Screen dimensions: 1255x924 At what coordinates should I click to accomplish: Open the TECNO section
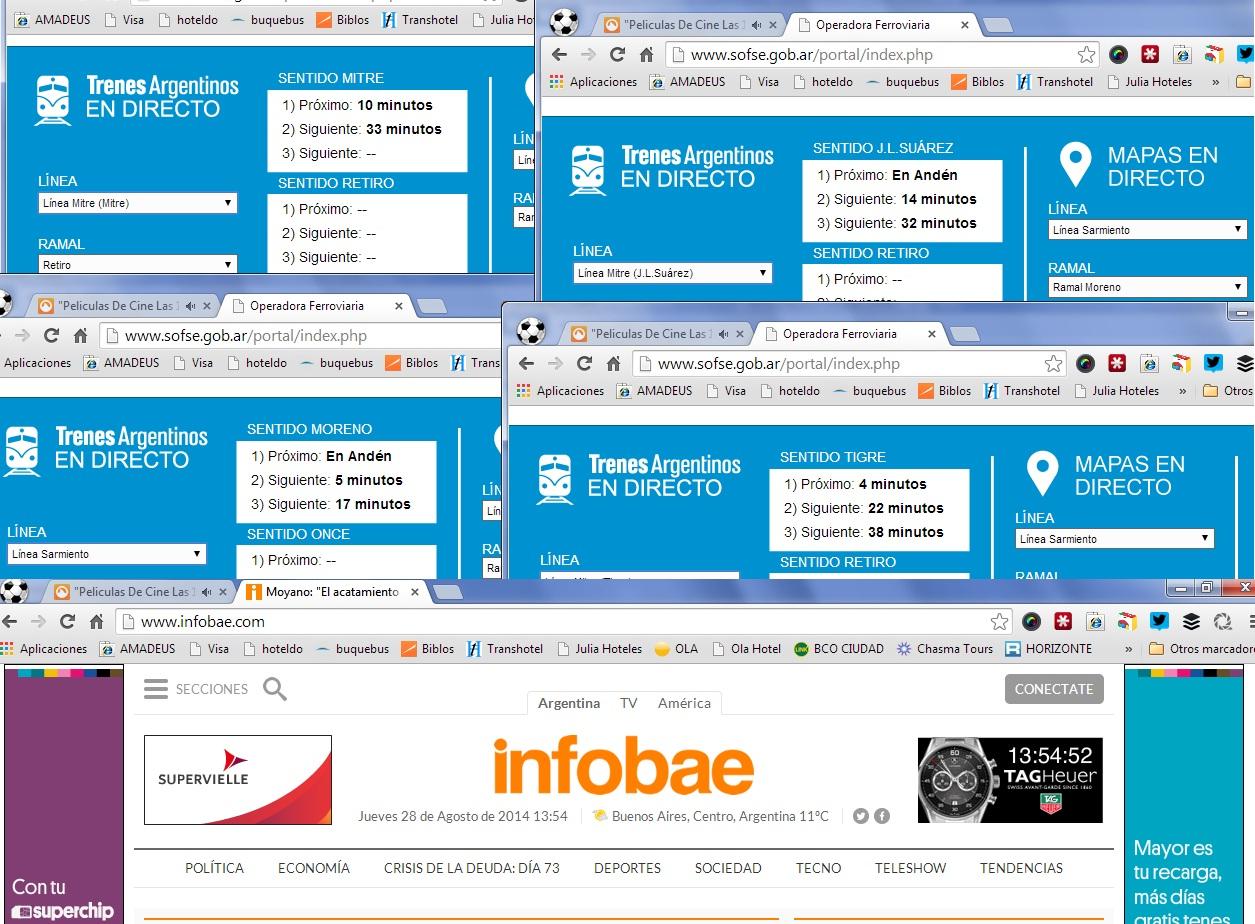[818, 868]
